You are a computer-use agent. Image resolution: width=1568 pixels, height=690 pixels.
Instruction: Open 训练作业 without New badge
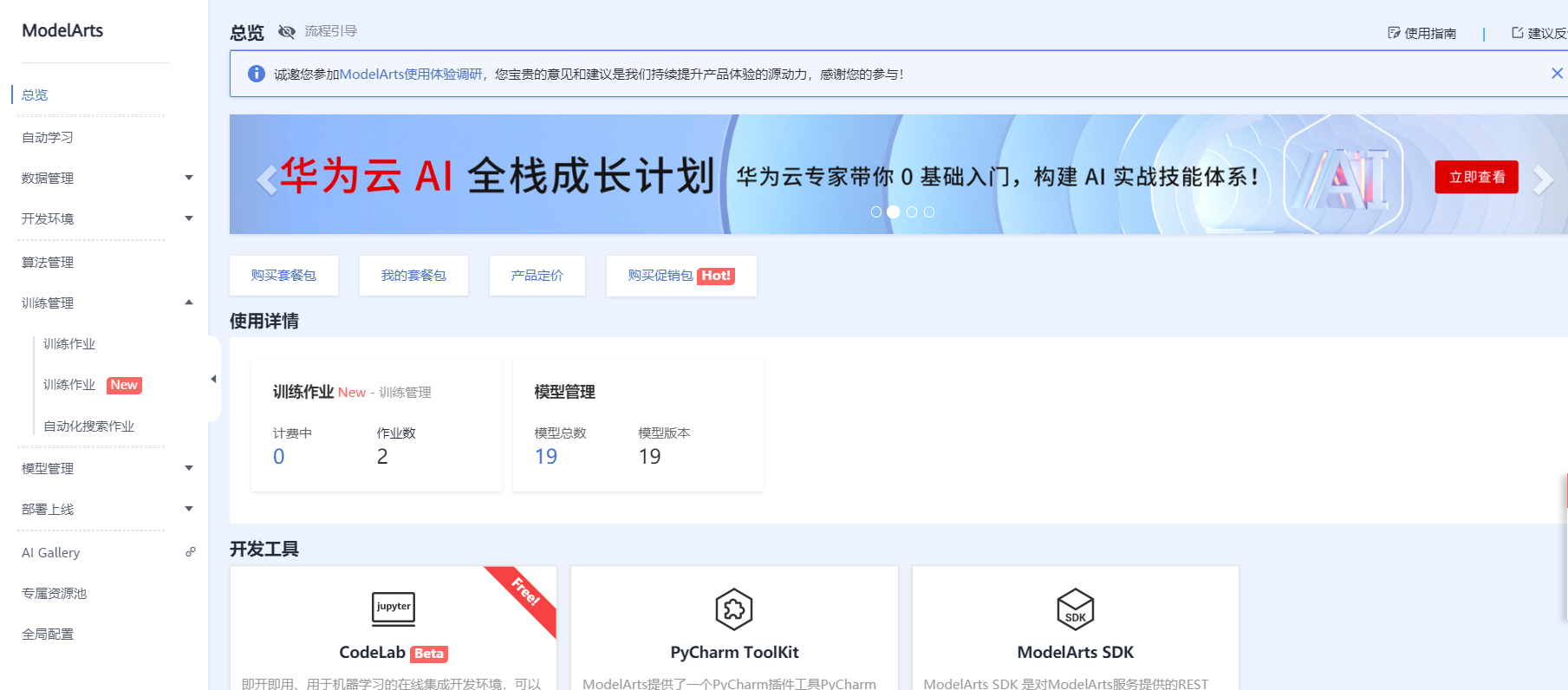(x=69, y=343)
